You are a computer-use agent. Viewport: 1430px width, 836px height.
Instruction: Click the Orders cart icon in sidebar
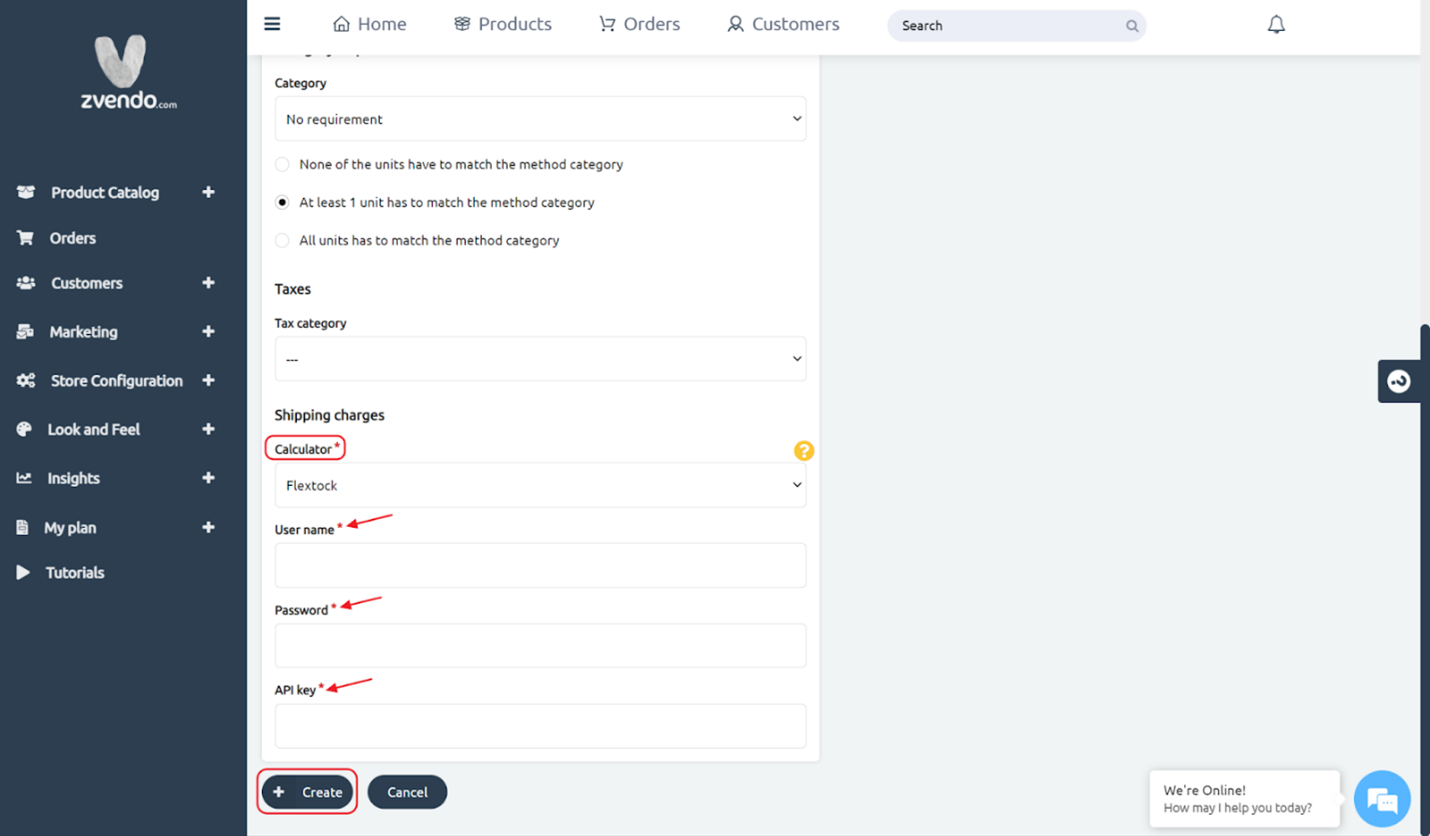pyautogui.click(x=25, y=238)
